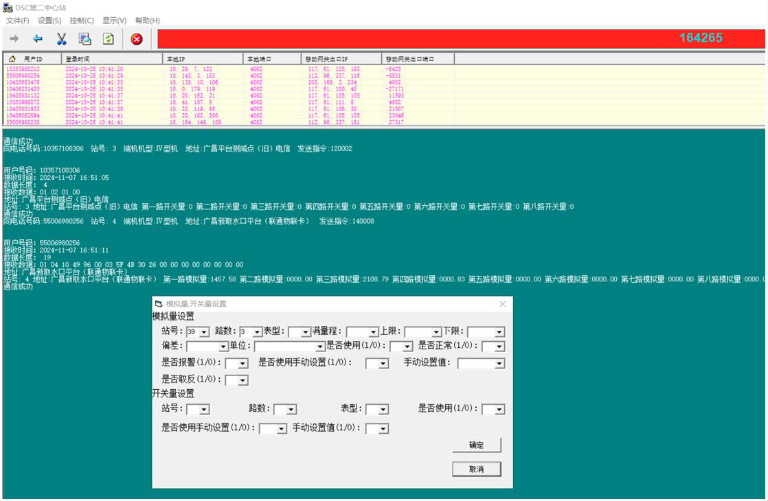
Task: Click log text 发送指令:140008
Action: [x=347, y=221]
